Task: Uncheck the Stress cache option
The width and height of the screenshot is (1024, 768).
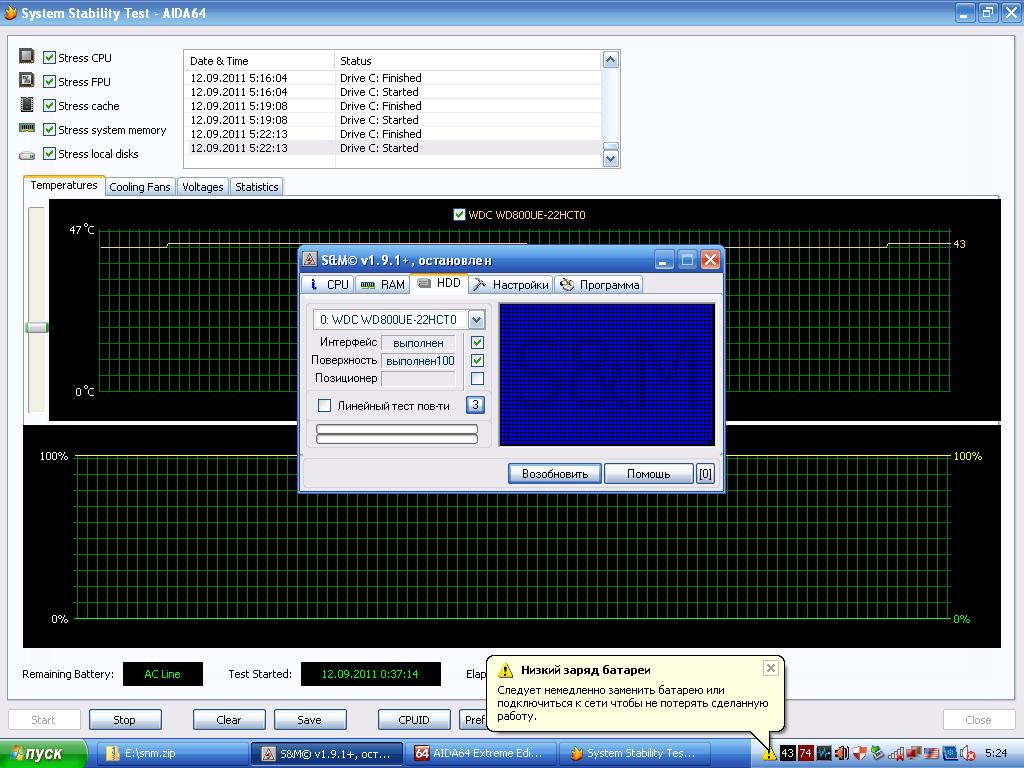Action: click(49, 106)
